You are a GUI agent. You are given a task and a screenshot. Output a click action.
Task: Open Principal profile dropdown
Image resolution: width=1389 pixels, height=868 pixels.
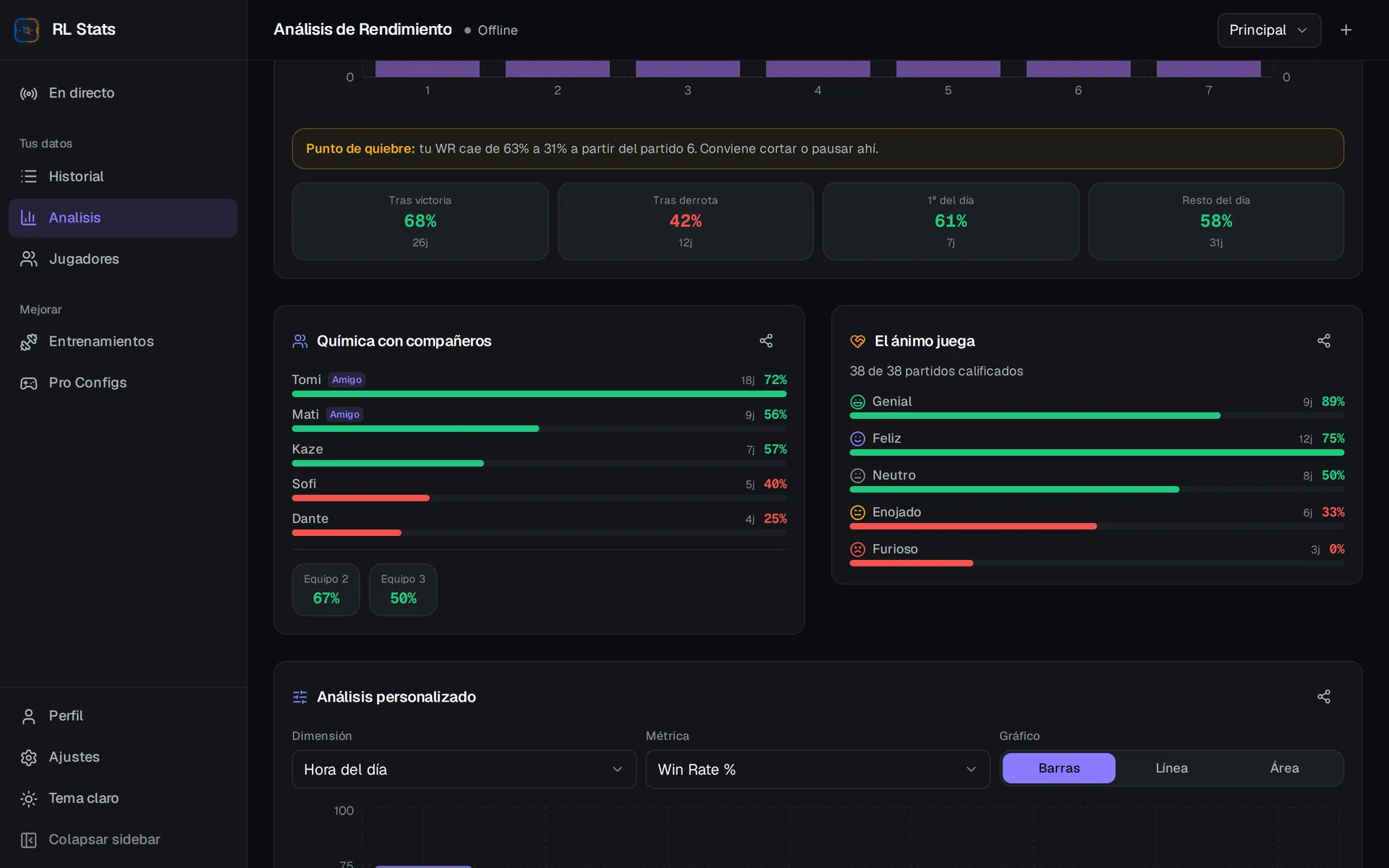(x=1269, y=30)
